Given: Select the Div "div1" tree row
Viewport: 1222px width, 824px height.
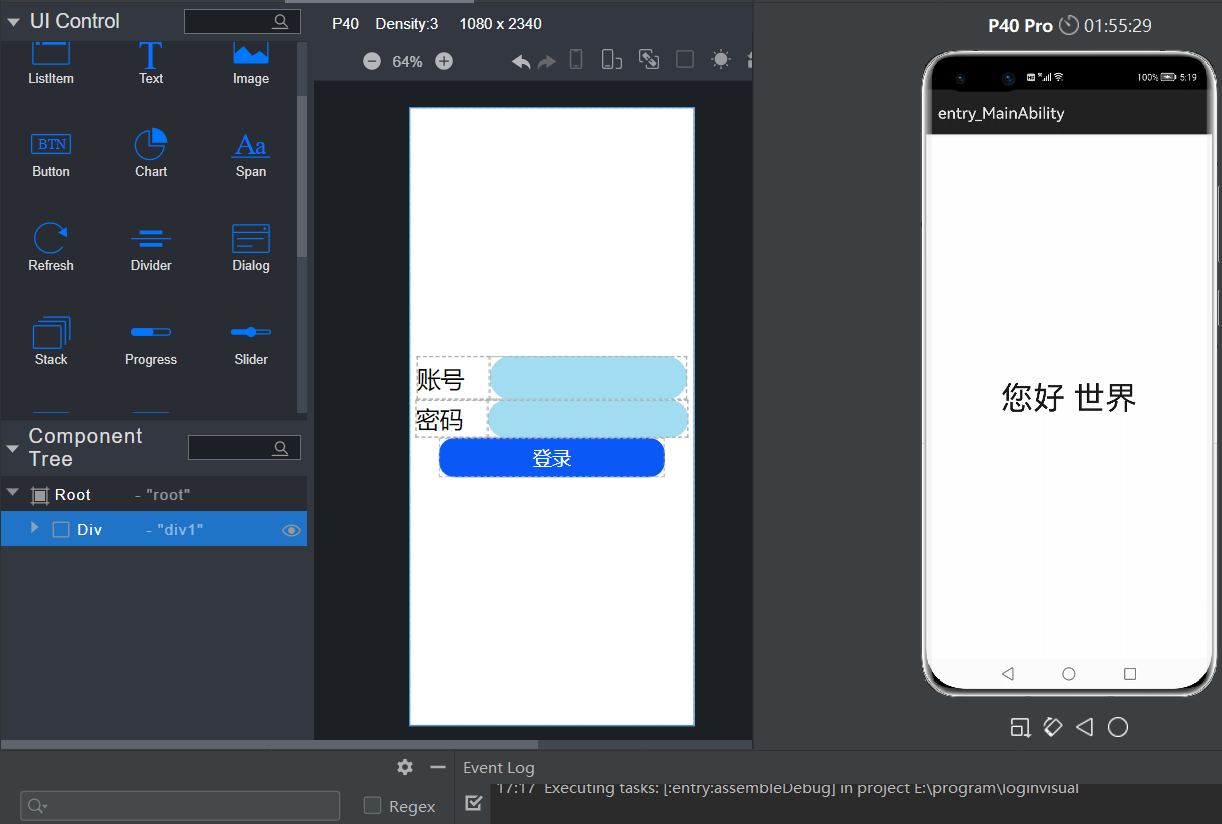Looking at the screenshot, I should (x=154, y=529).
